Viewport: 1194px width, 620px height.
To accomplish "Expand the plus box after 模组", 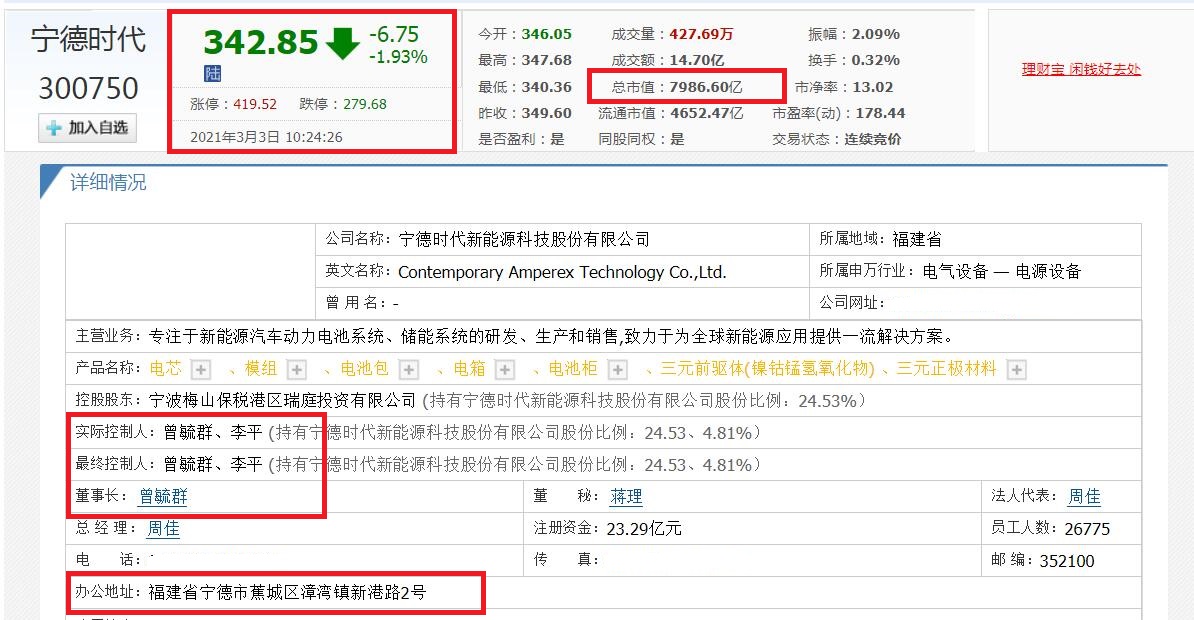I will [x=296, y=369].
